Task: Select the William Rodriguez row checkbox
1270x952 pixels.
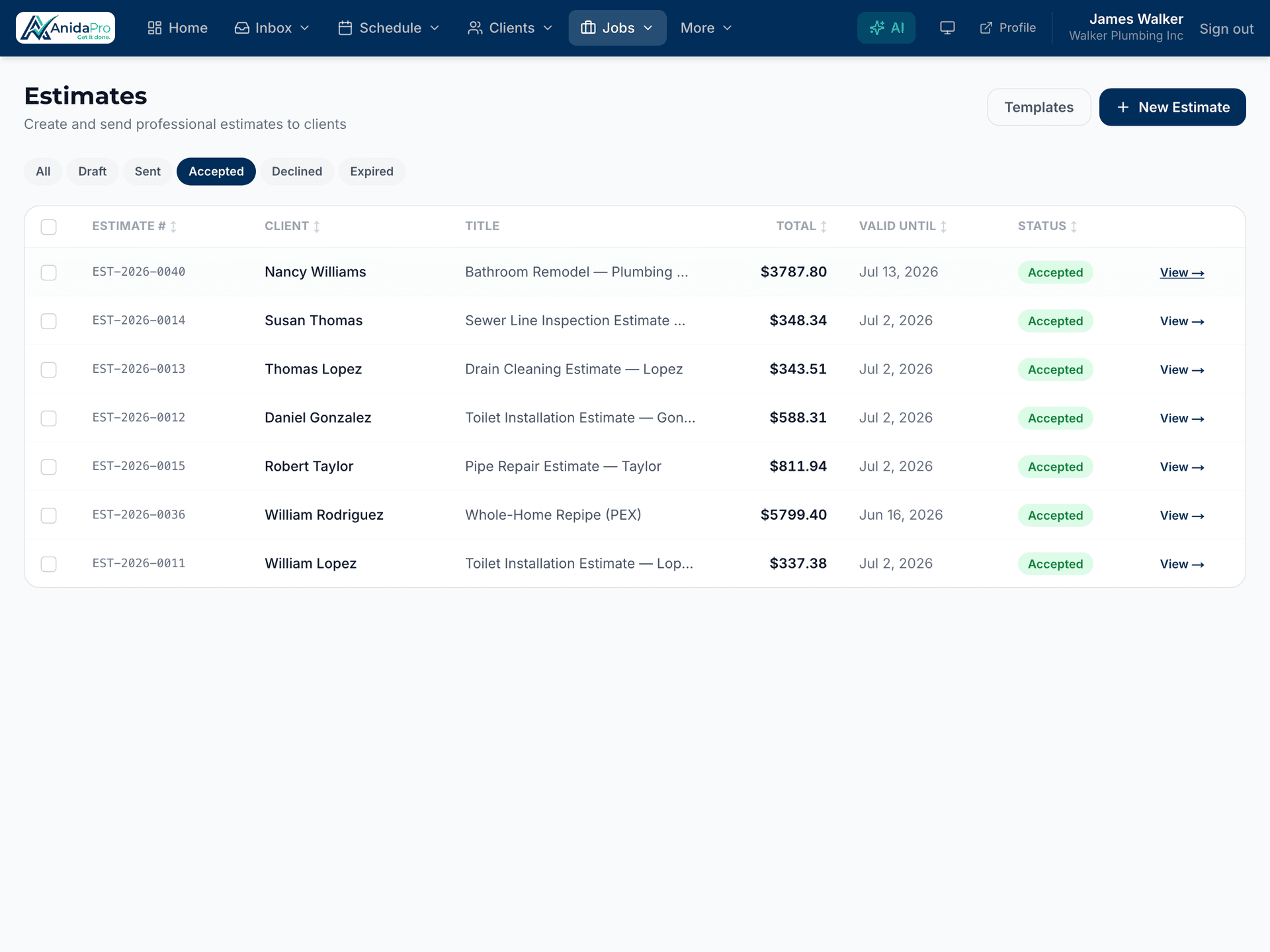Action: (x=48, y=516)
